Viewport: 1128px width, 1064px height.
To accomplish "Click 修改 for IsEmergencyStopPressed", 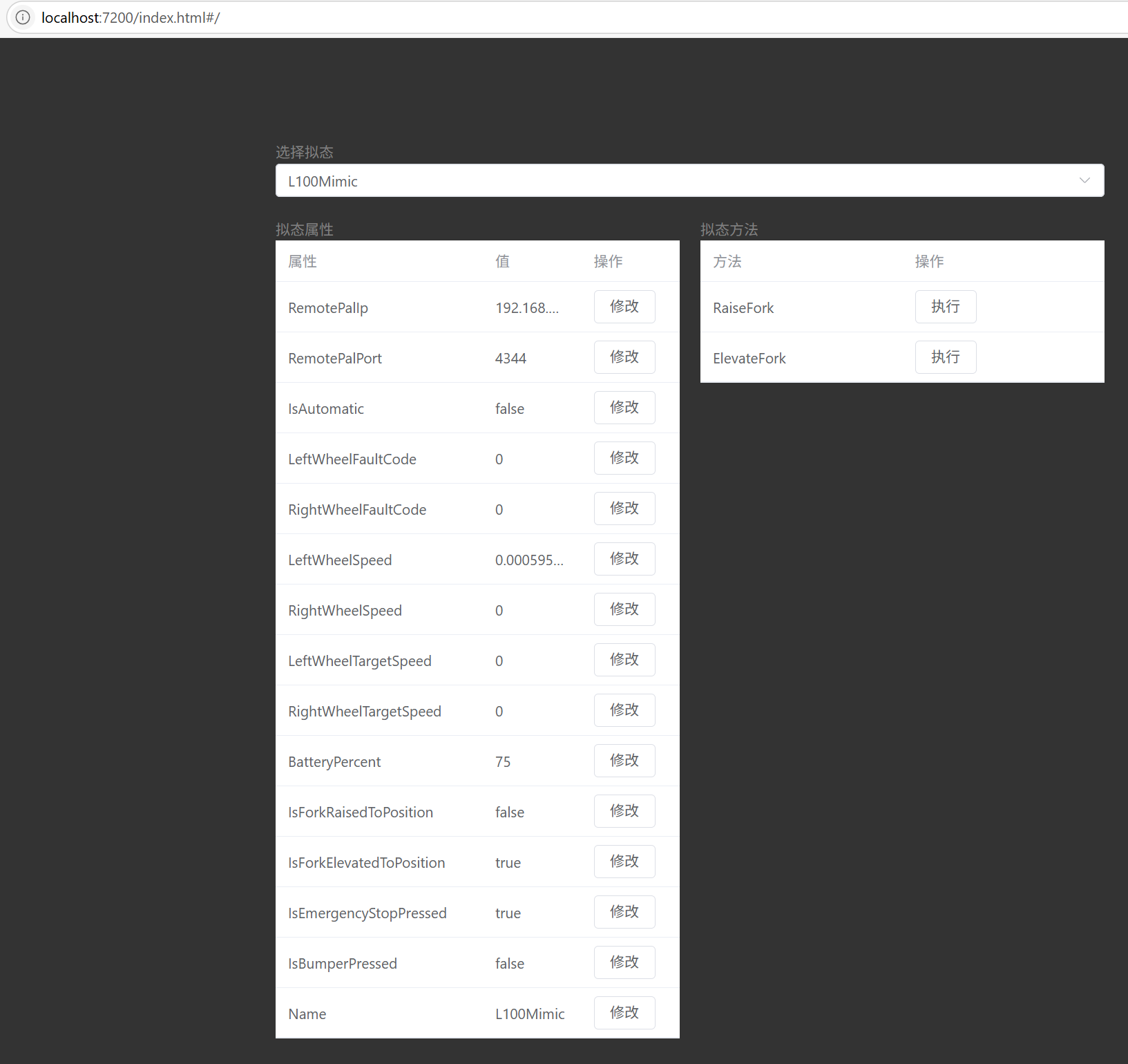I will pos(624,912).
